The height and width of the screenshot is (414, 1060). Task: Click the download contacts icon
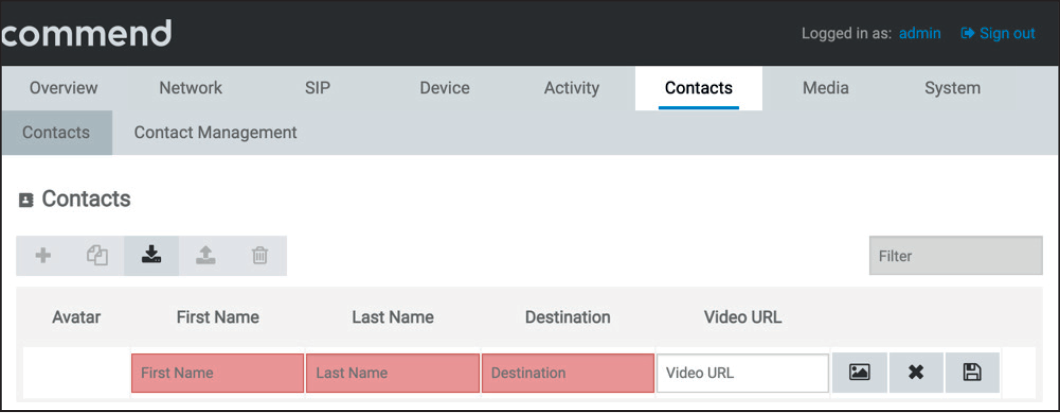point(151,256)
